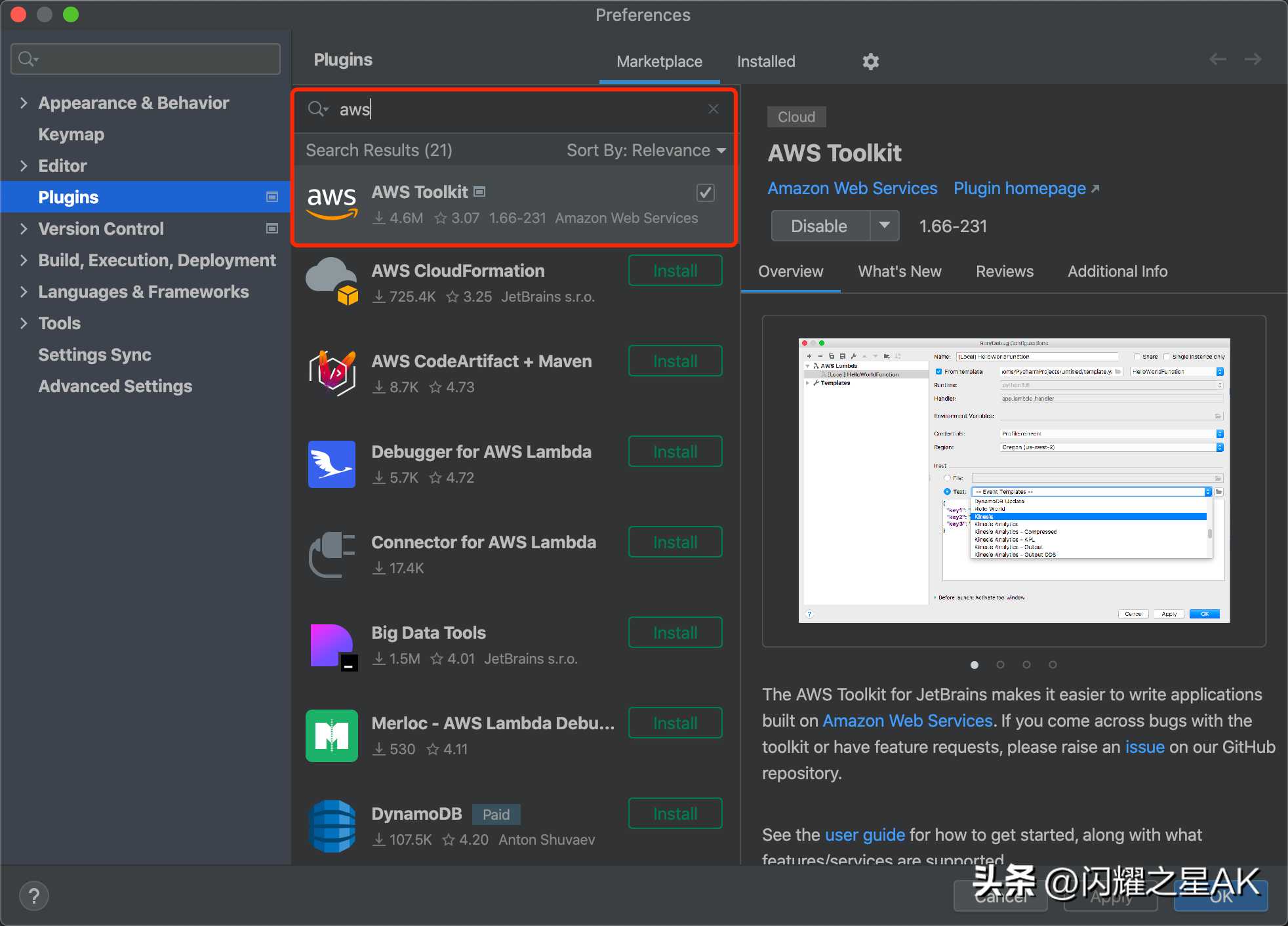Click the AWS Toolkit screenshot preview

click(1014, 480)
